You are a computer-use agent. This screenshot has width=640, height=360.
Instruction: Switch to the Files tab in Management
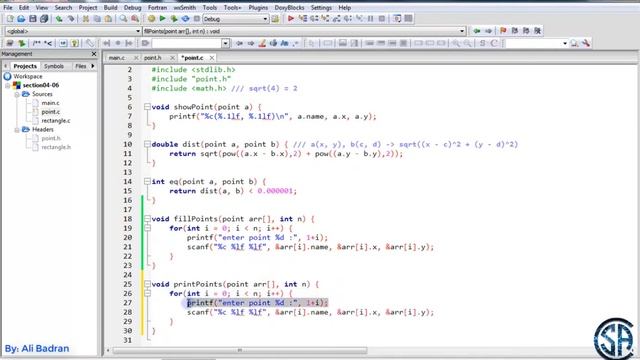(81, 66)
